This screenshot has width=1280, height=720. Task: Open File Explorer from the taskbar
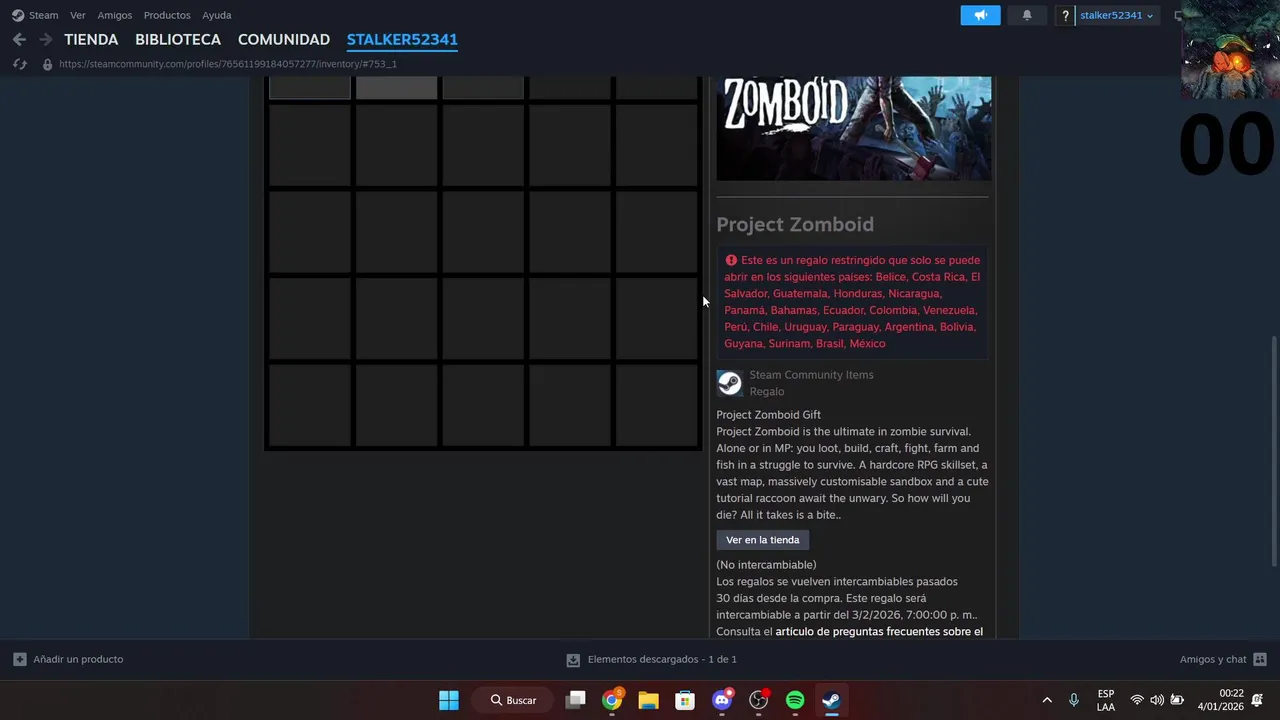click(648, 700)
